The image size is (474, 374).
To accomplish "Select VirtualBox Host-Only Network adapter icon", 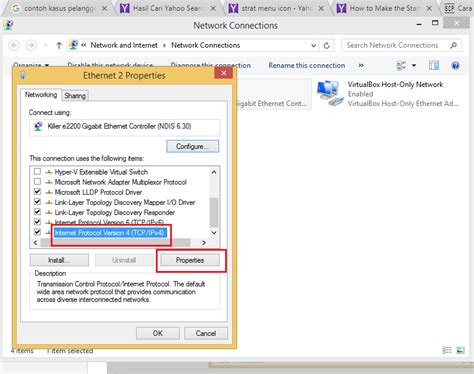I will click(330, 93).
